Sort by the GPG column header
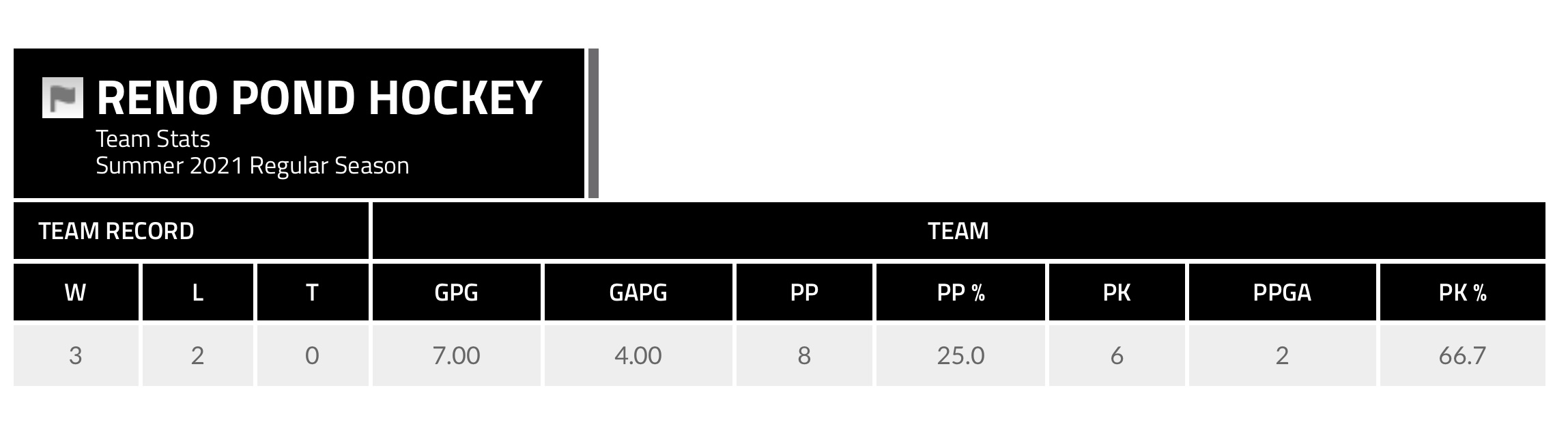The height and width of the screenshot is (427, 1568). point(456,292)
